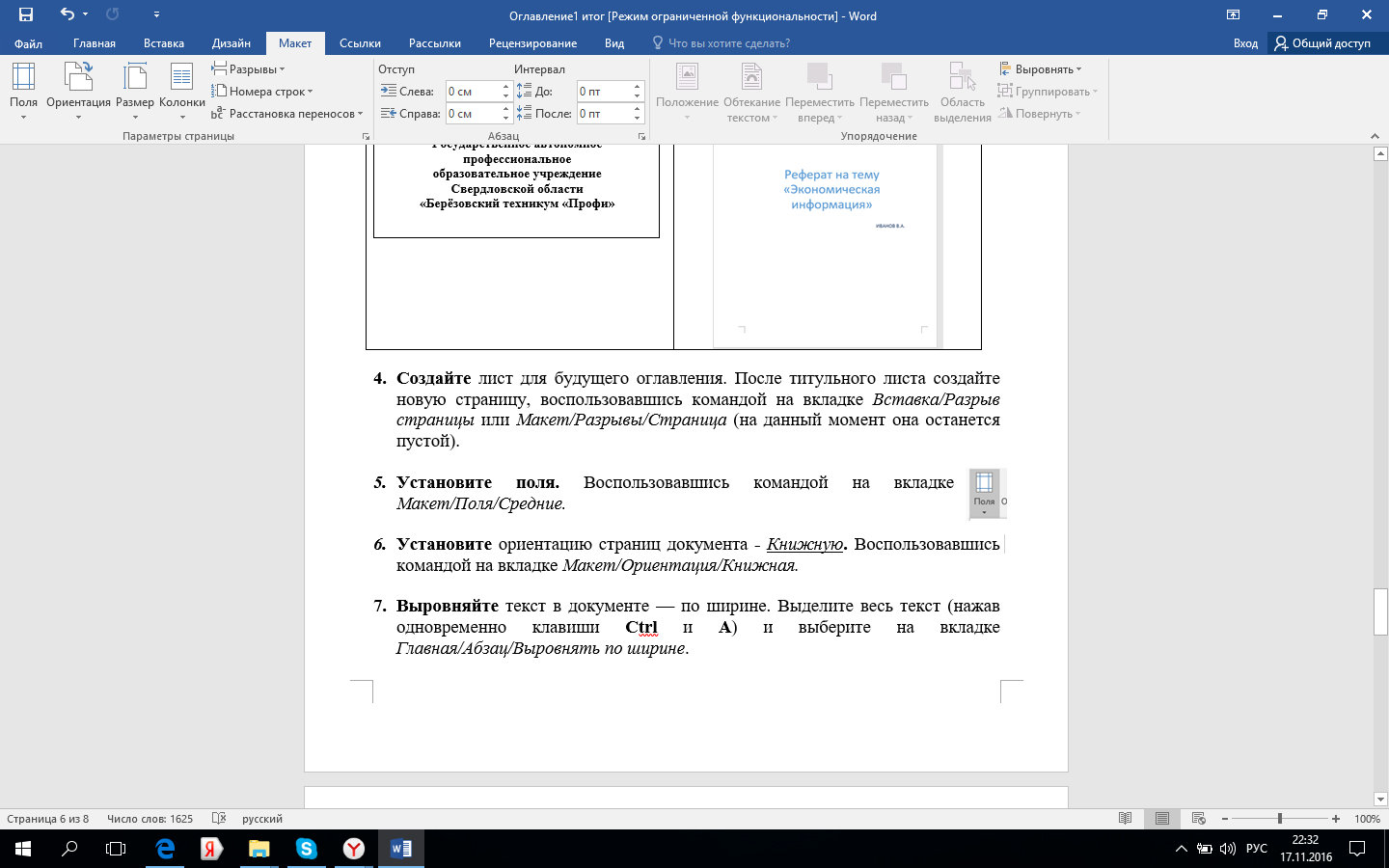Switch to the Вставка tab
Image resolution: width=1389 pixels, height=868 pixels.
coord(164,43)
